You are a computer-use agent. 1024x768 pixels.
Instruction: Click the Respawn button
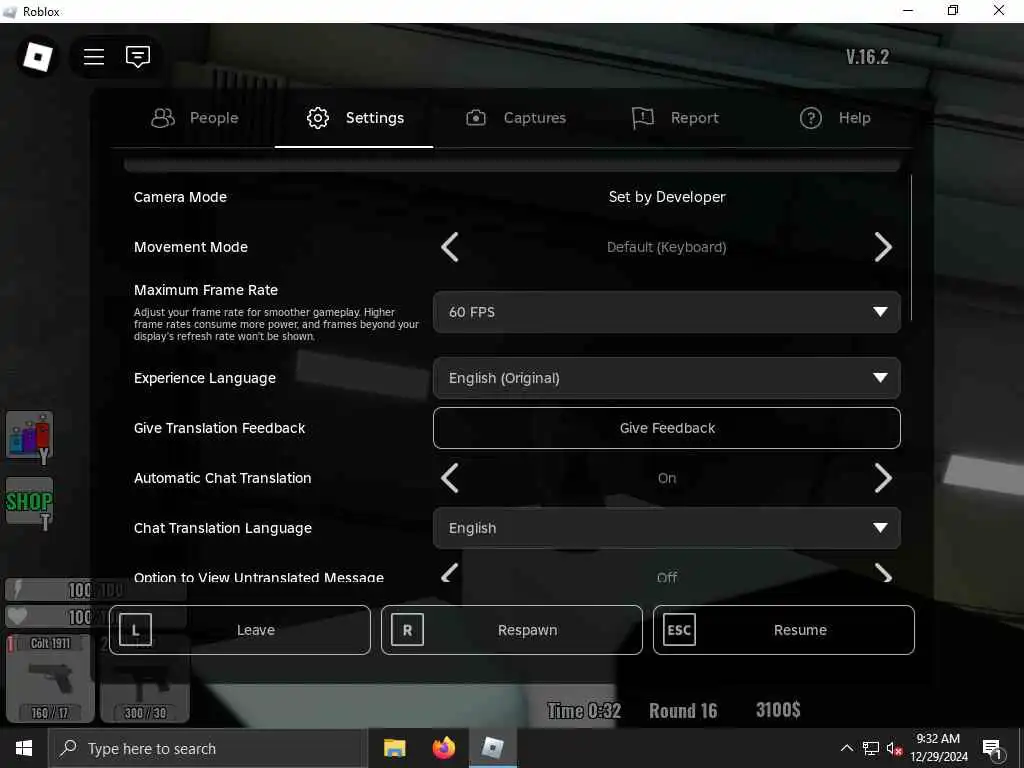[x=512, y=630]
